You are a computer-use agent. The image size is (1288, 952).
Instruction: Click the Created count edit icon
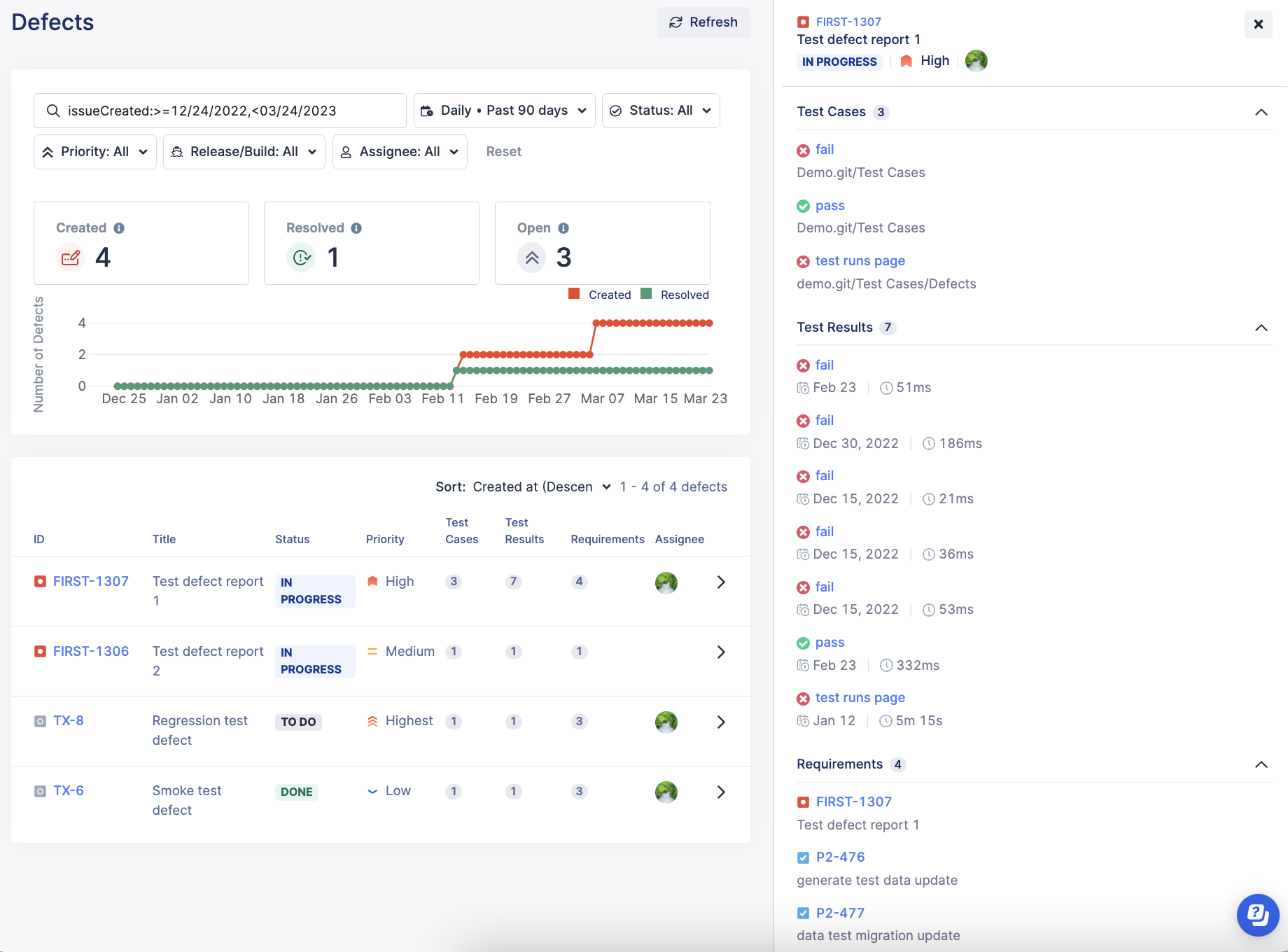71,258
